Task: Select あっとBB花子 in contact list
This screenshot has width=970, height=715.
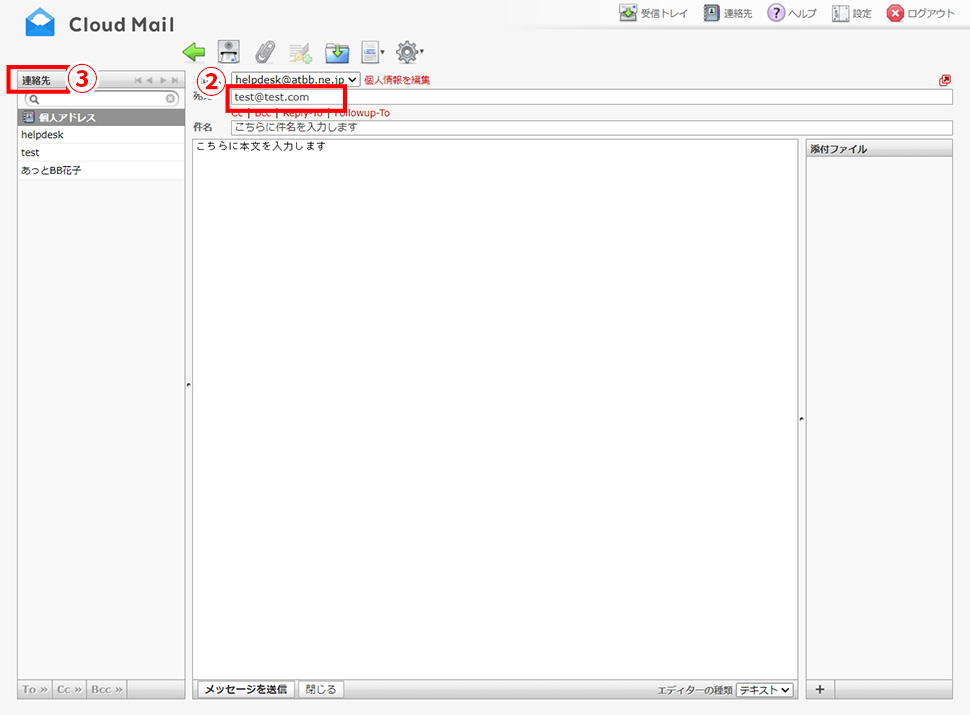Action: coord(51,171)
